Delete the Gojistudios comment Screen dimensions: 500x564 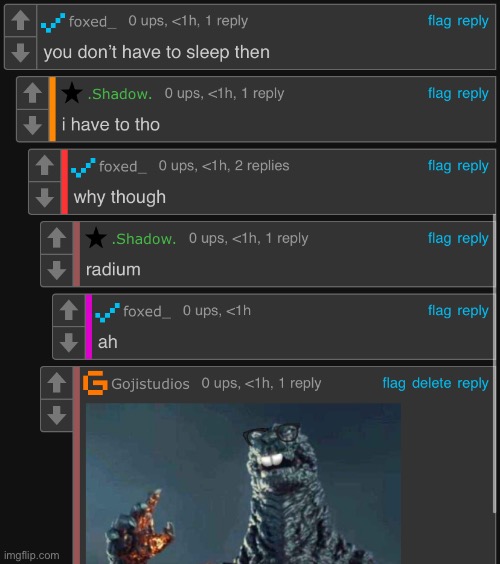pyautogui.click(x=432, y=383)
